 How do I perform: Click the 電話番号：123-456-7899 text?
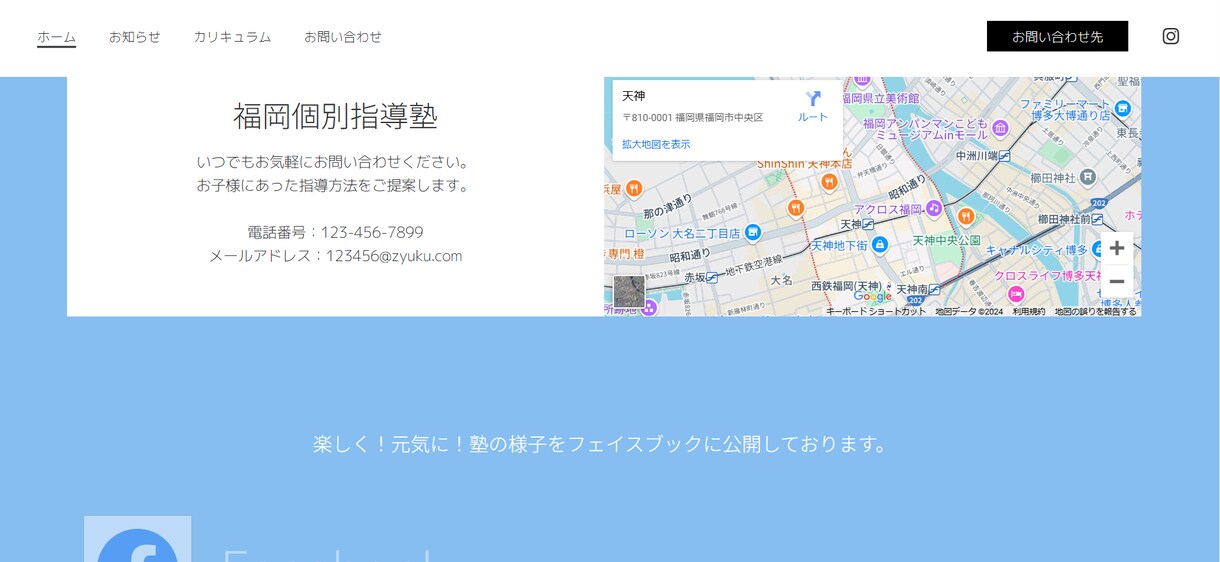335,232
